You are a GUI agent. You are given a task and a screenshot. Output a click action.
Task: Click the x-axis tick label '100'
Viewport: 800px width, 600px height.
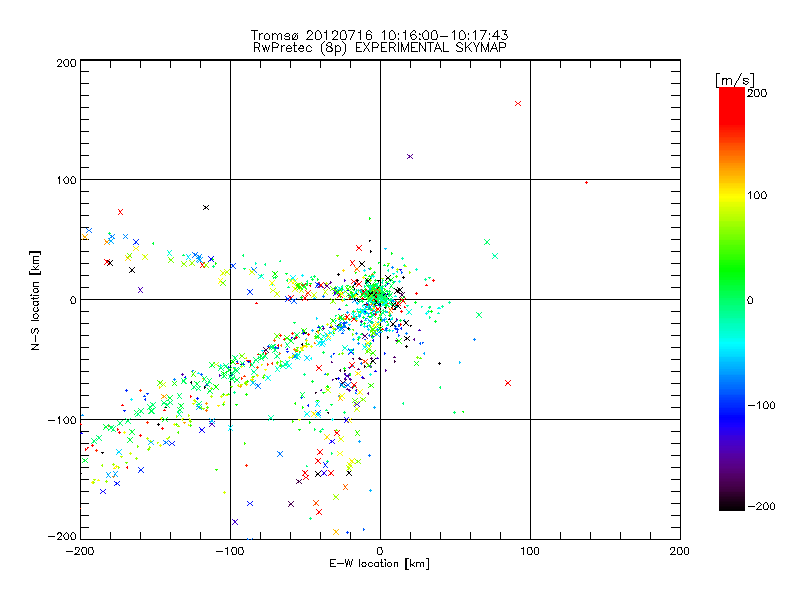pos(530,551)
